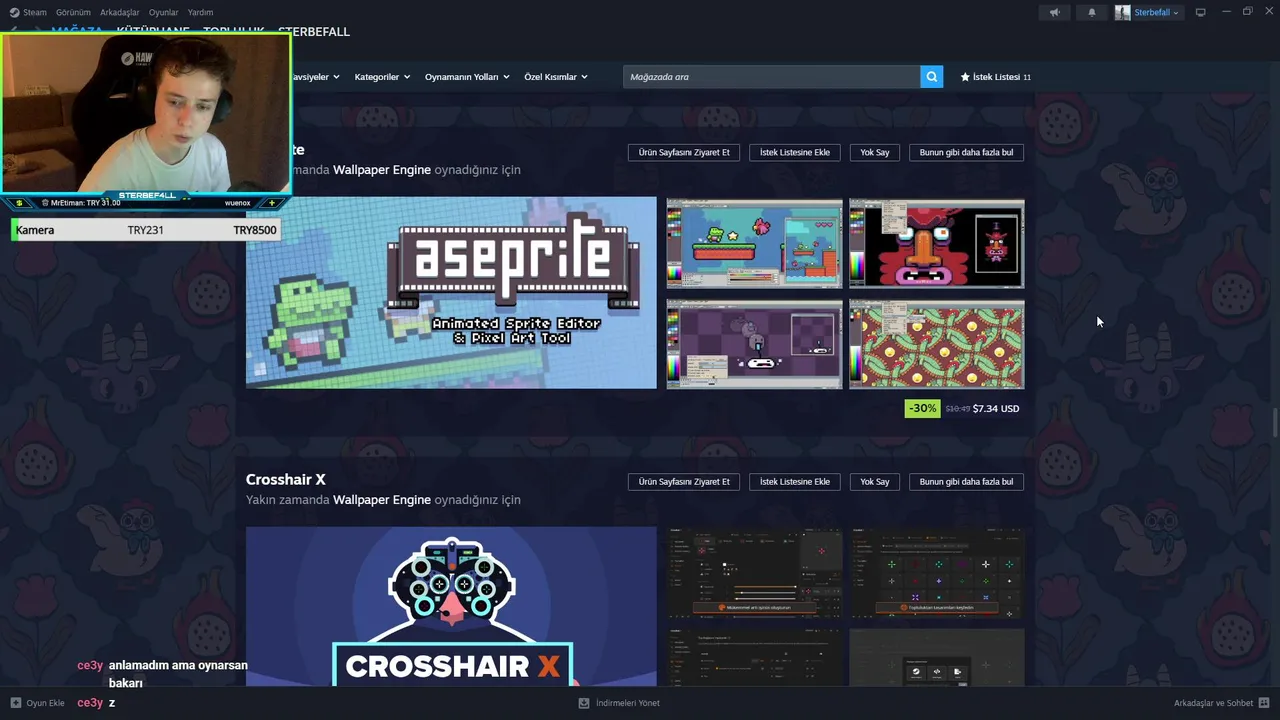1280x720 pixels.
Task: Expand the Tavsiyeler dropdown
Action: point(315,77)
